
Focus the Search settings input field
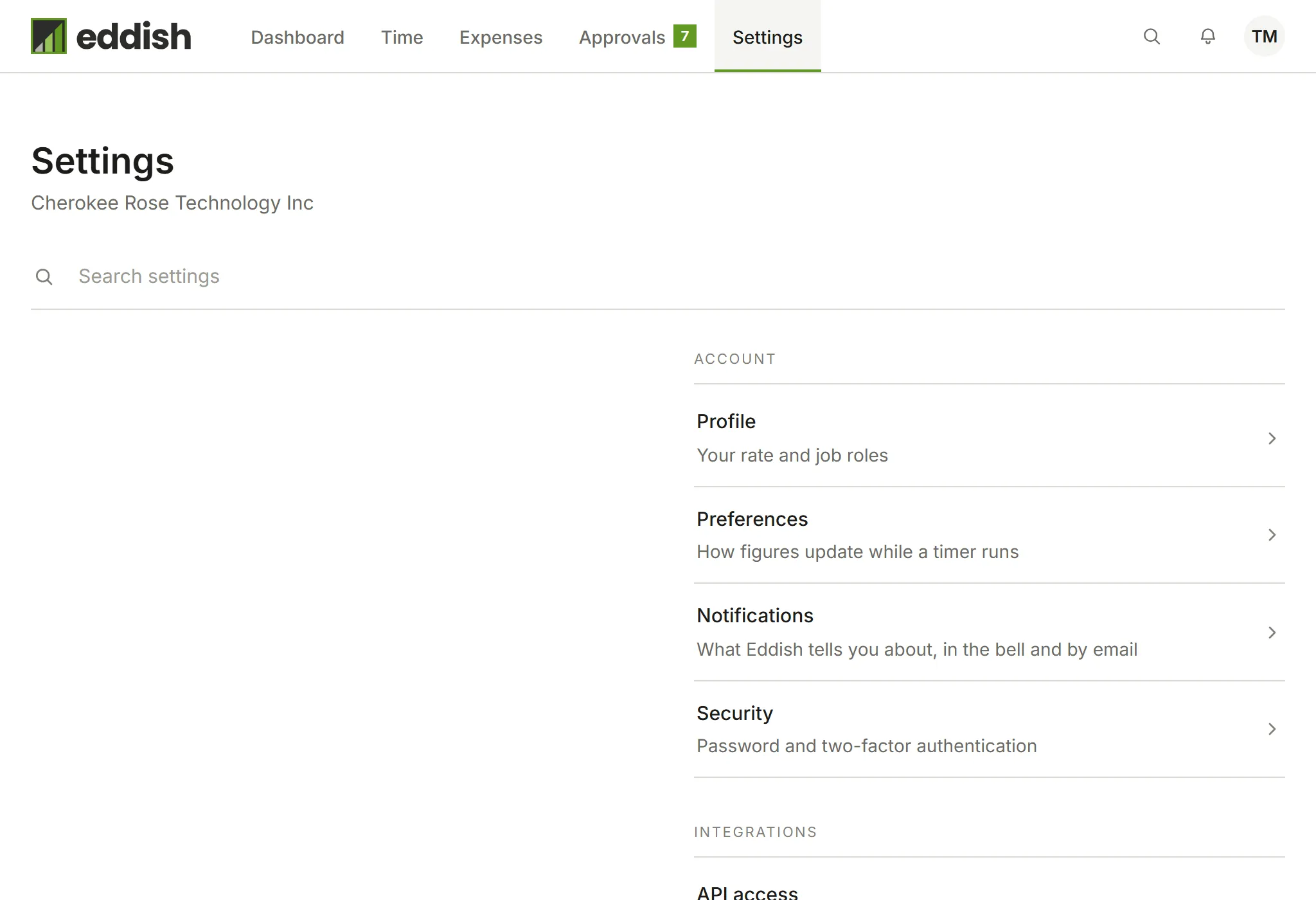click(658, 276)
